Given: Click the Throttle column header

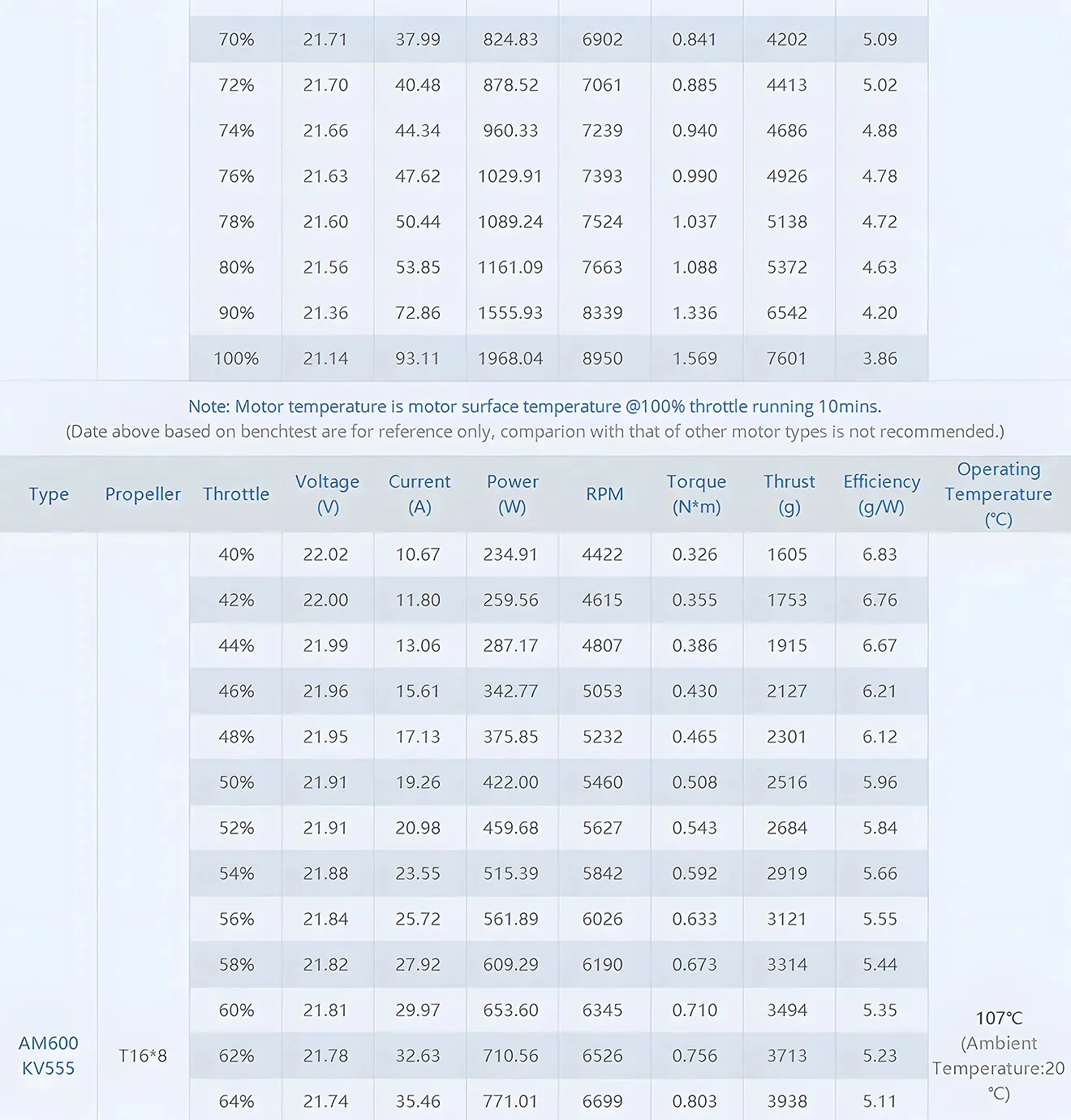Looking at the screenshot, I should [236, 494].
